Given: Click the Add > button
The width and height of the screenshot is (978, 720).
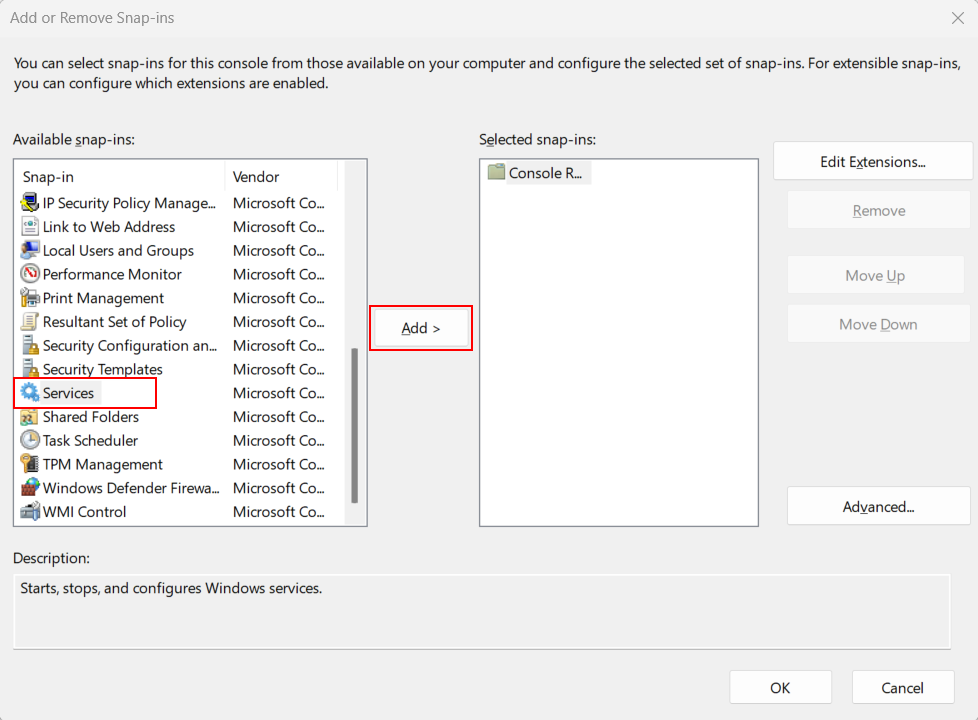Looking at the screenshot, I should (421, 328).
